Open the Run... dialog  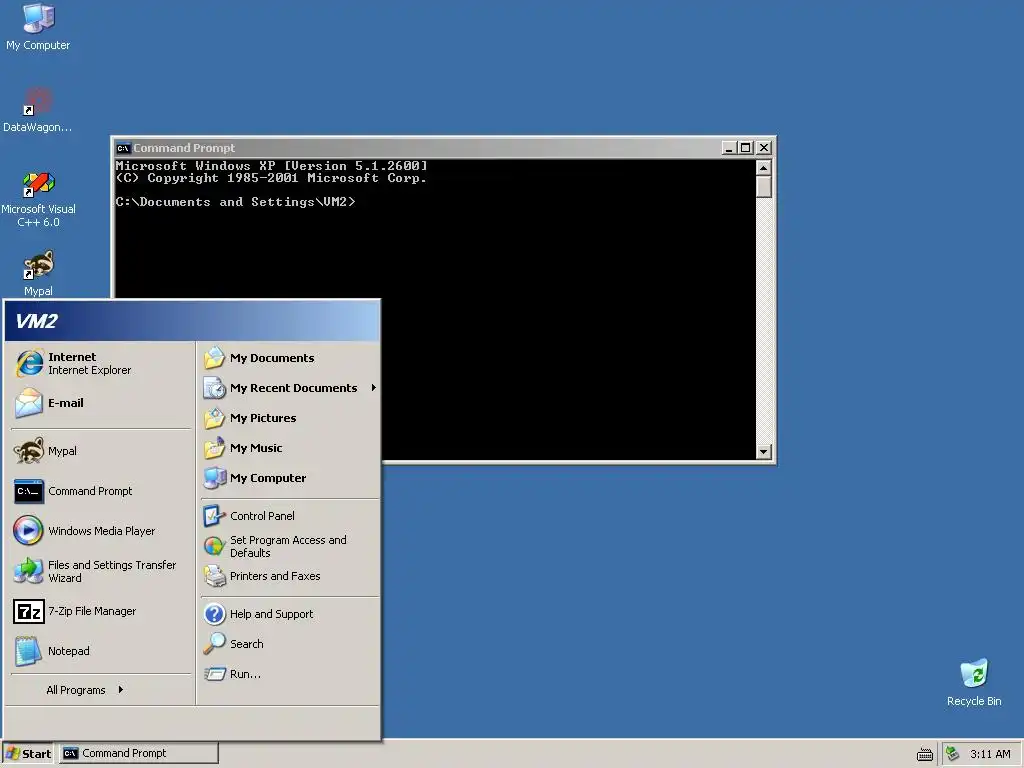(289, 674)
